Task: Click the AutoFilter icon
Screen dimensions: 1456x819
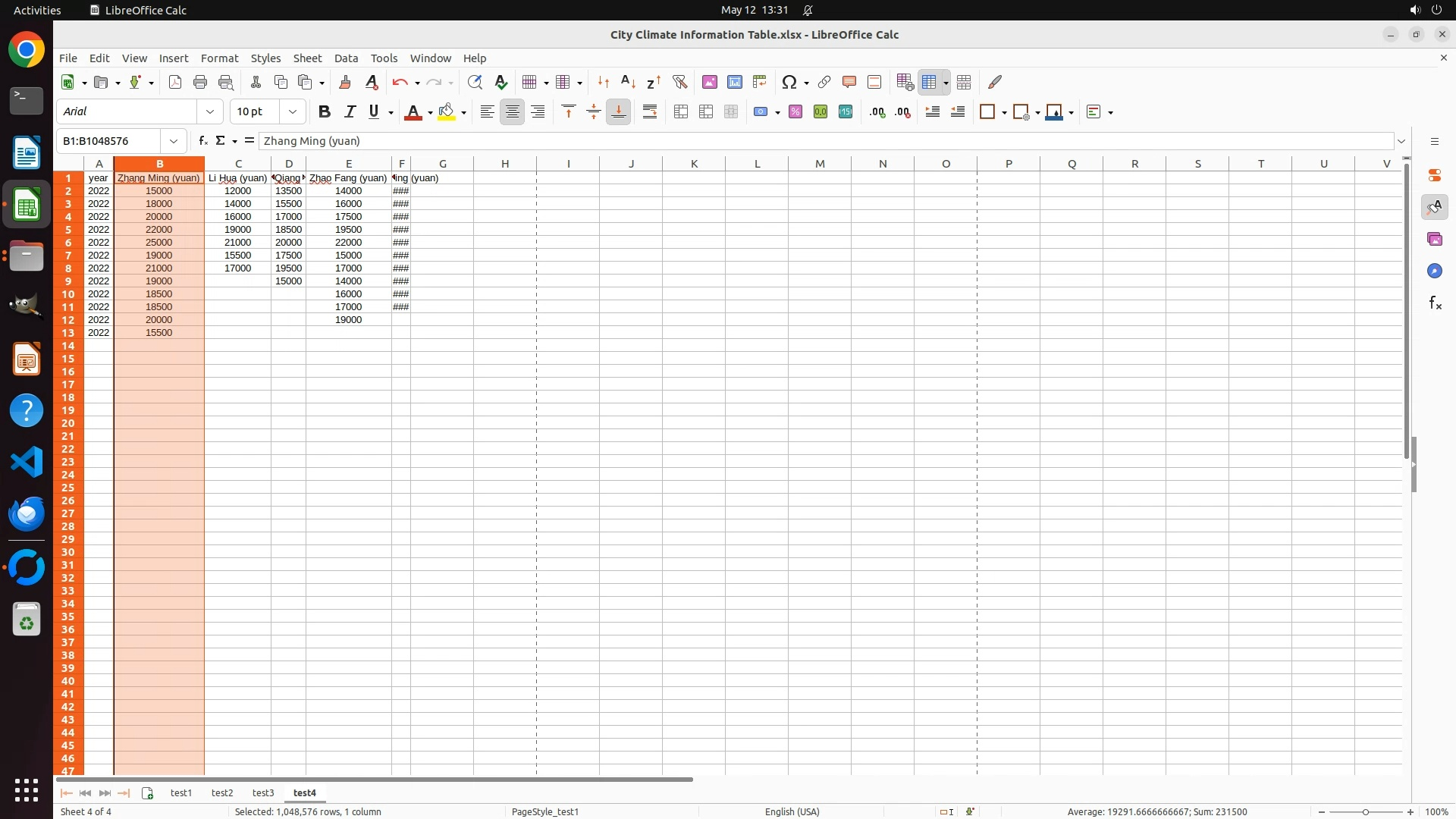Action: click(x=679, y=82)
